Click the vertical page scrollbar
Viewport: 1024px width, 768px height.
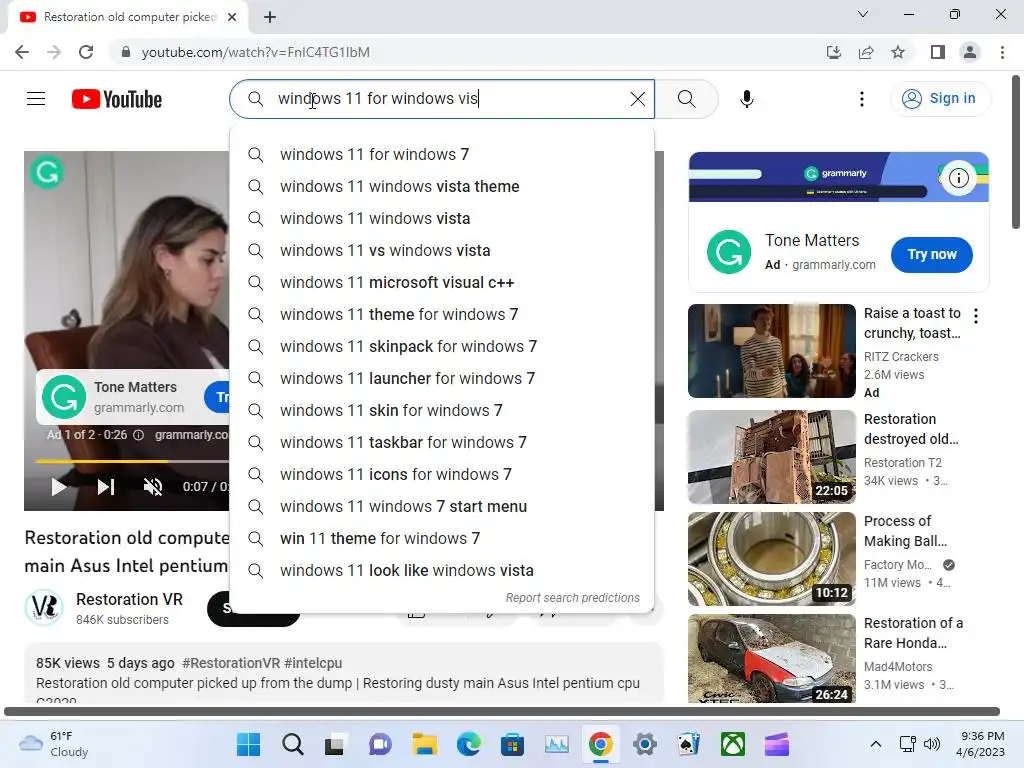point(1016,152)
